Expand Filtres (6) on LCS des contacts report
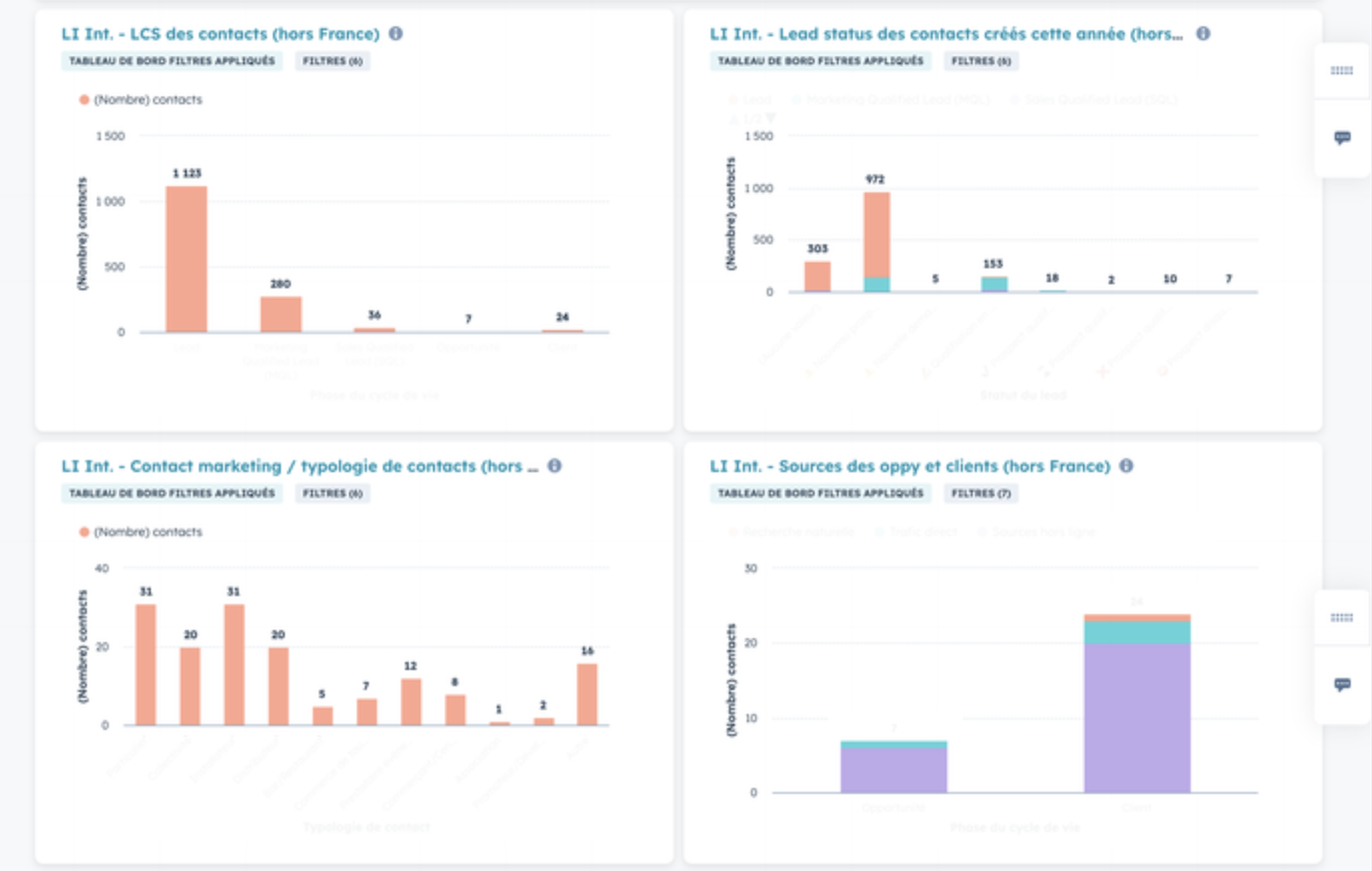Screen dimensions: 1372x871 (332, 61)
